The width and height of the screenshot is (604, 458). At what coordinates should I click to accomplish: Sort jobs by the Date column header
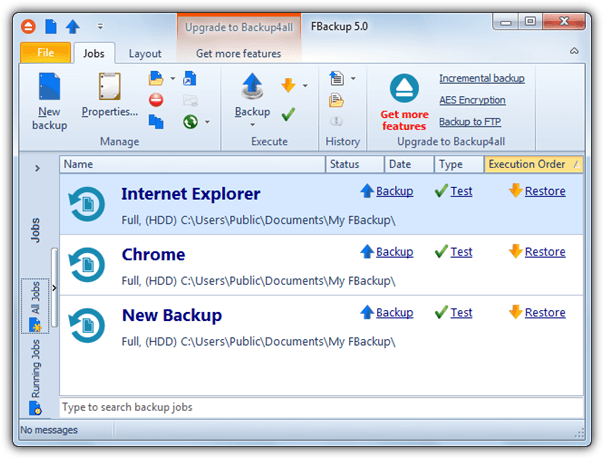(x=409, y=164)
